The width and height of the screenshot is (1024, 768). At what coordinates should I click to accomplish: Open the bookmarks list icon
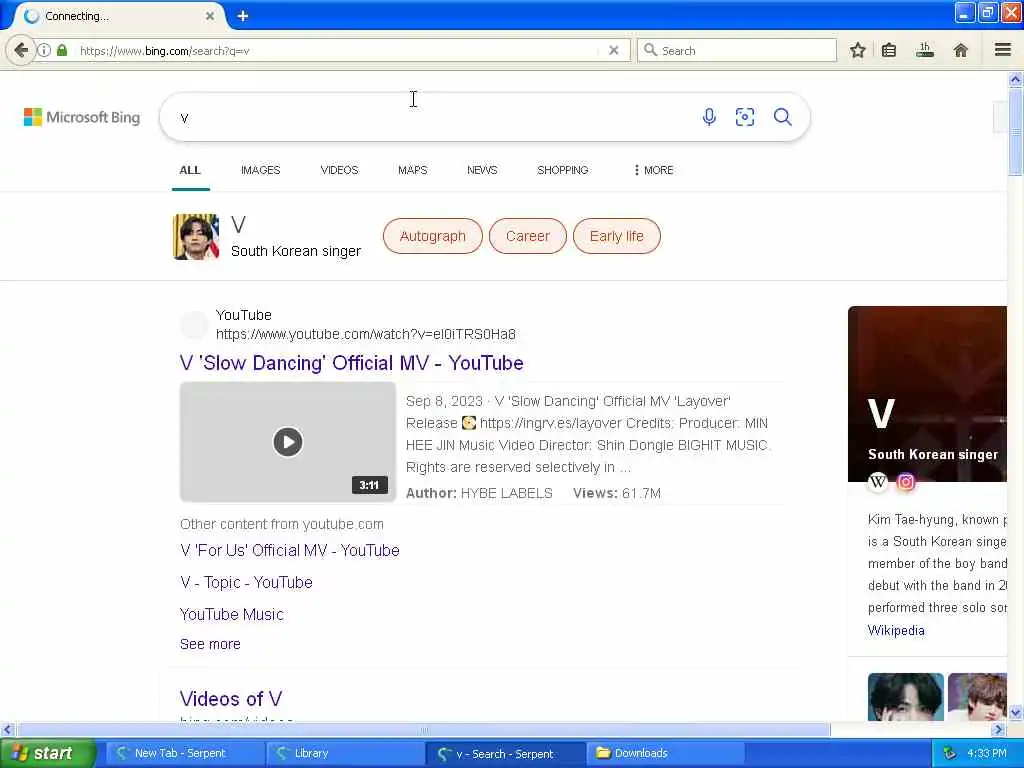pos(889,50)
